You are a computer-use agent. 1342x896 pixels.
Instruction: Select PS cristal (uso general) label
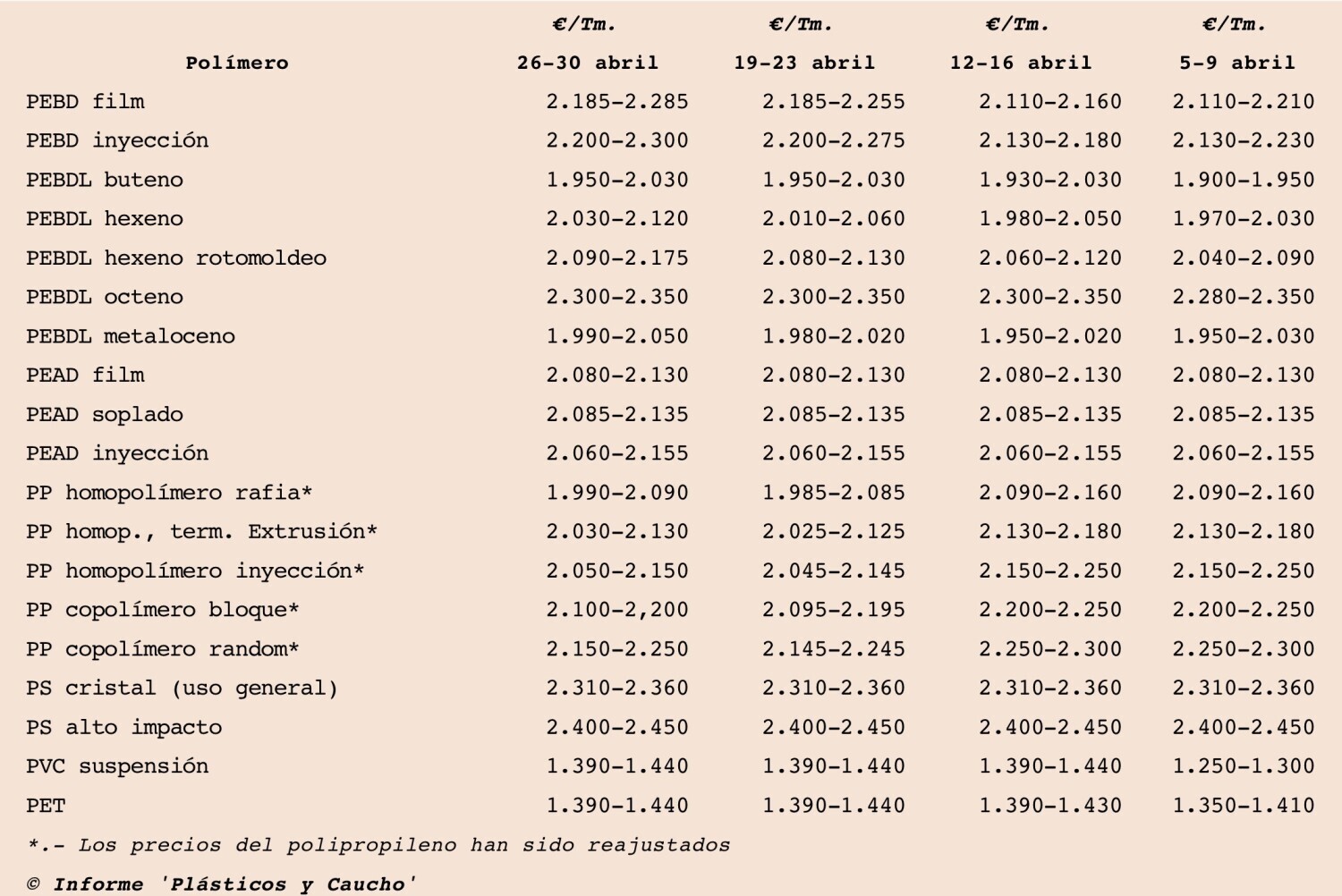click(x=183, y=689)
